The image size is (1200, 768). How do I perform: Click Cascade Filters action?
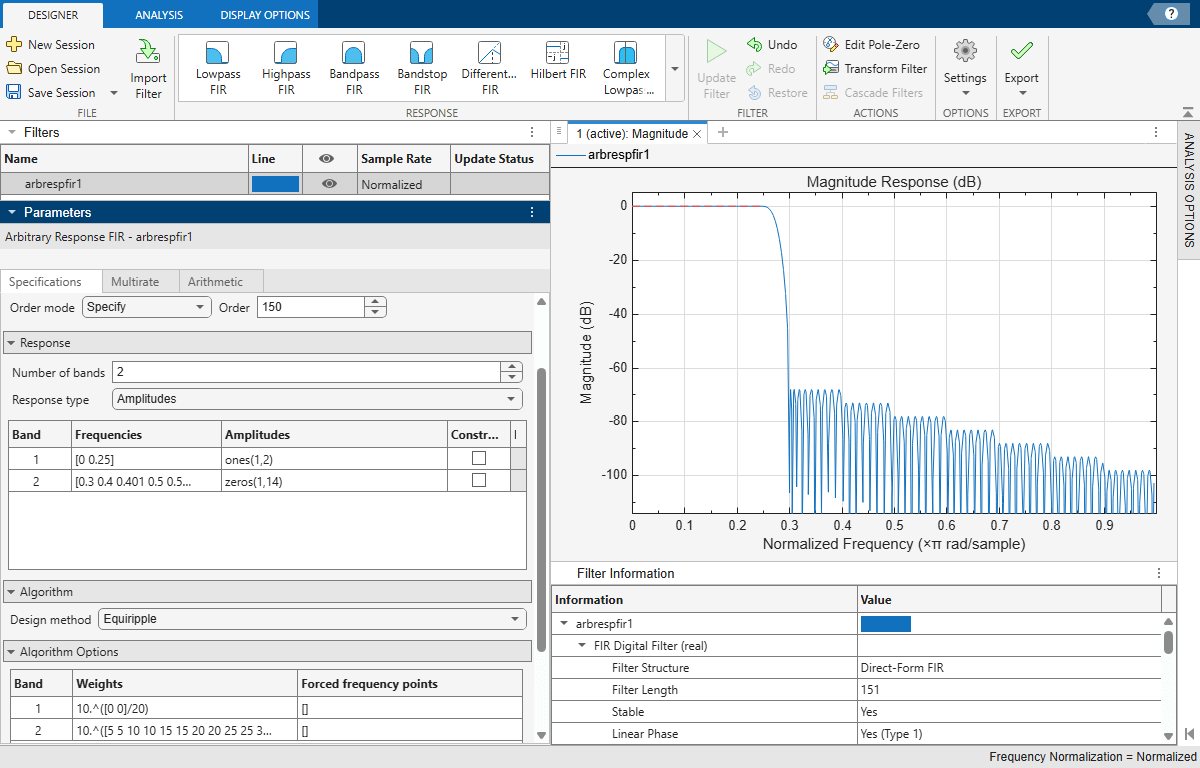coord(875,93)
